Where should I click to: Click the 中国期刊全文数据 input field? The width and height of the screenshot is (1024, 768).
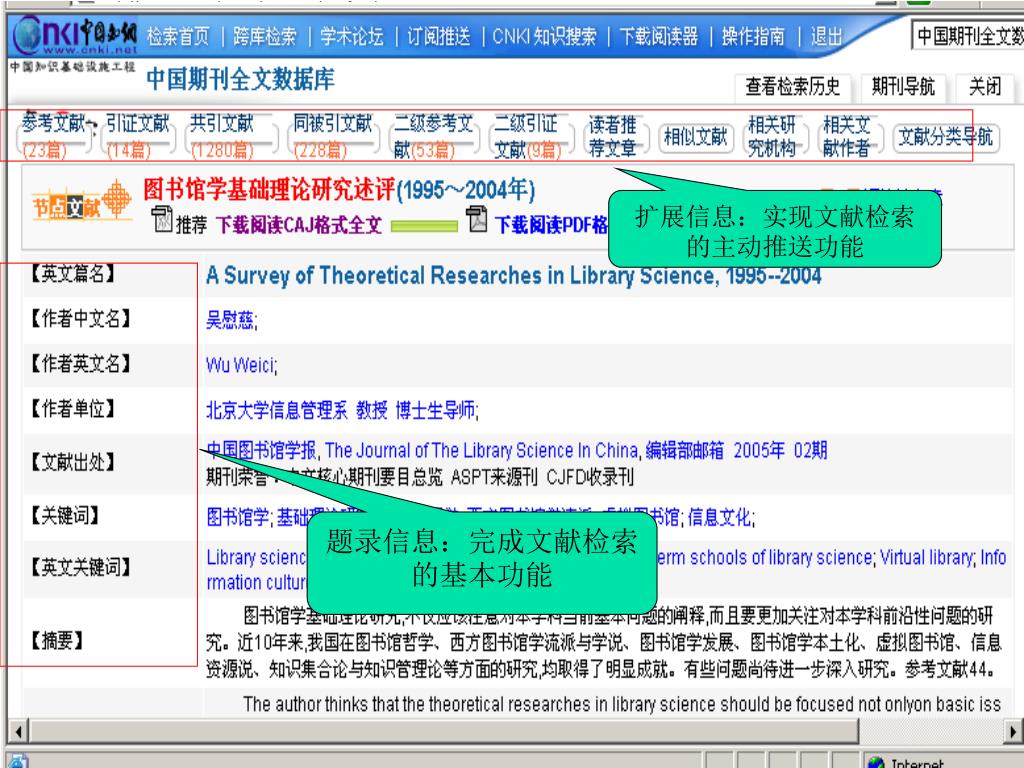[x=968, y=35]
